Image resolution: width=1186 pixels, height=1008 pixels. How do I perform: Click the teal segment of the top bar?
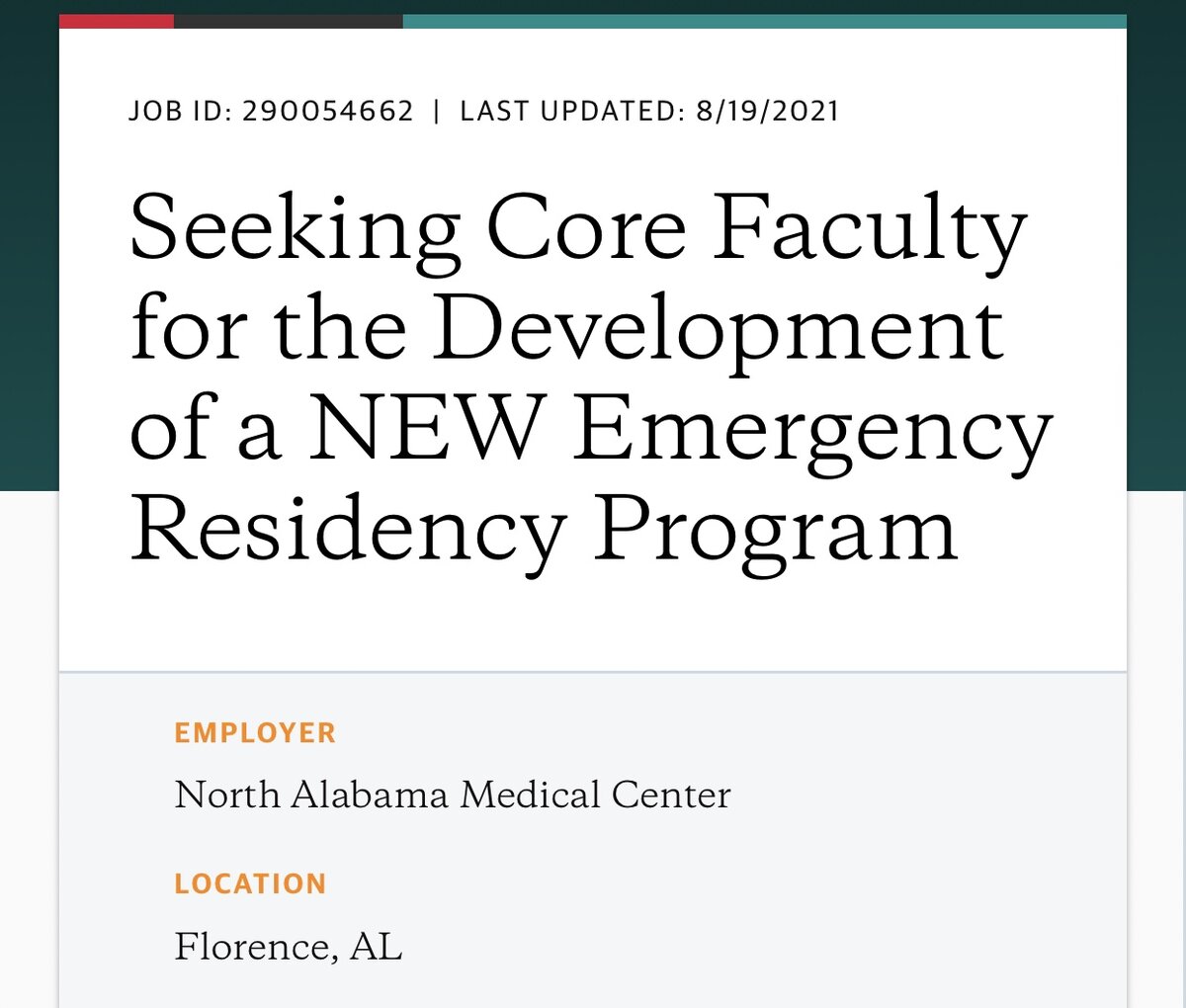tap(764, 21)
